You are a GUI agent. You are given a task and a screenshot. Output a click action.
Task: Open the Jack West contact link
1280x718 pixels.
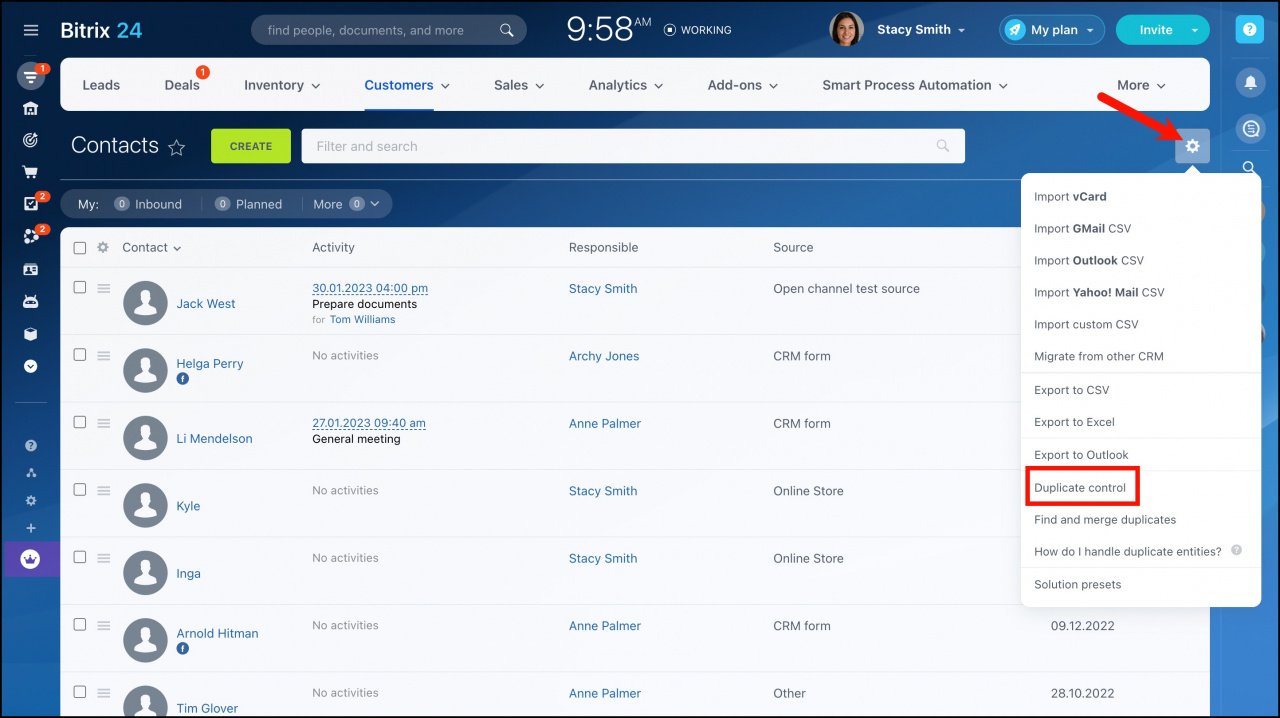click(206, 304)
